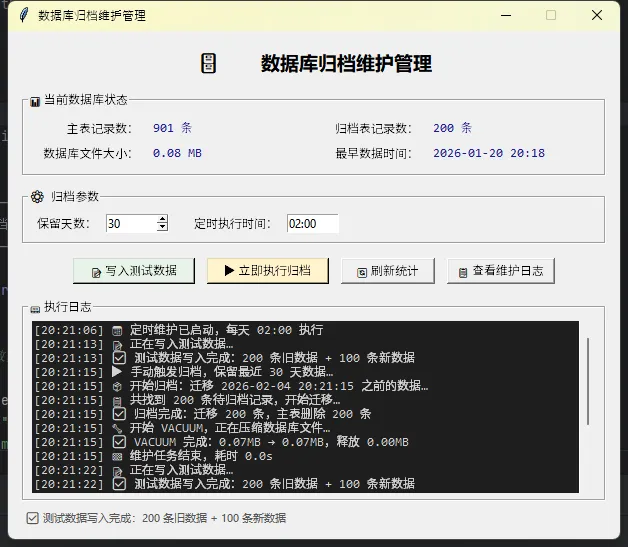This screenshot has width=628, height=547.
Task: Focus the 保留天数 spinbox field
Action: point(131,223)
